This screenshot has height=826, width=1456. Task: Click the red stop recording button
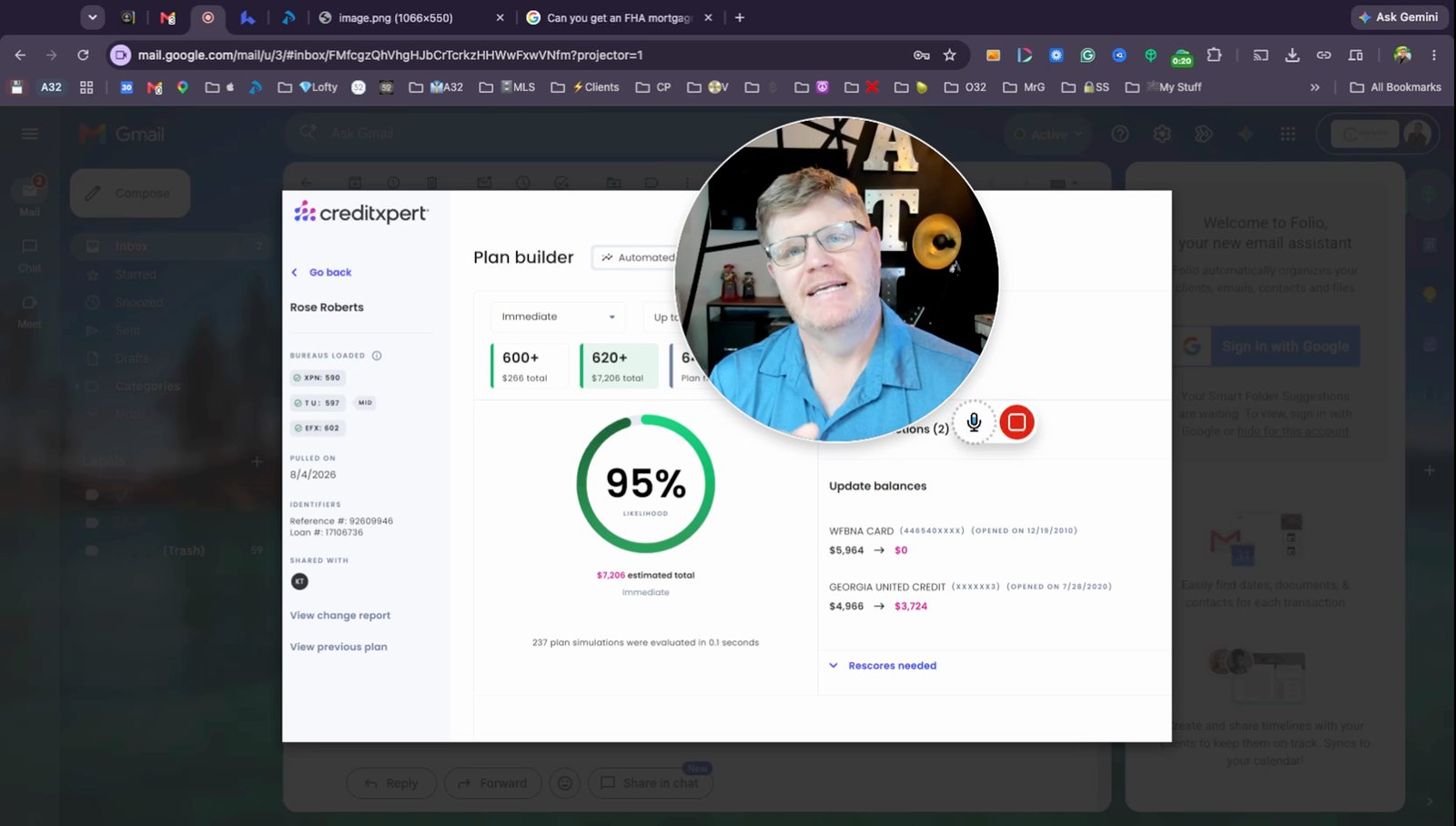click(1016, 422)
